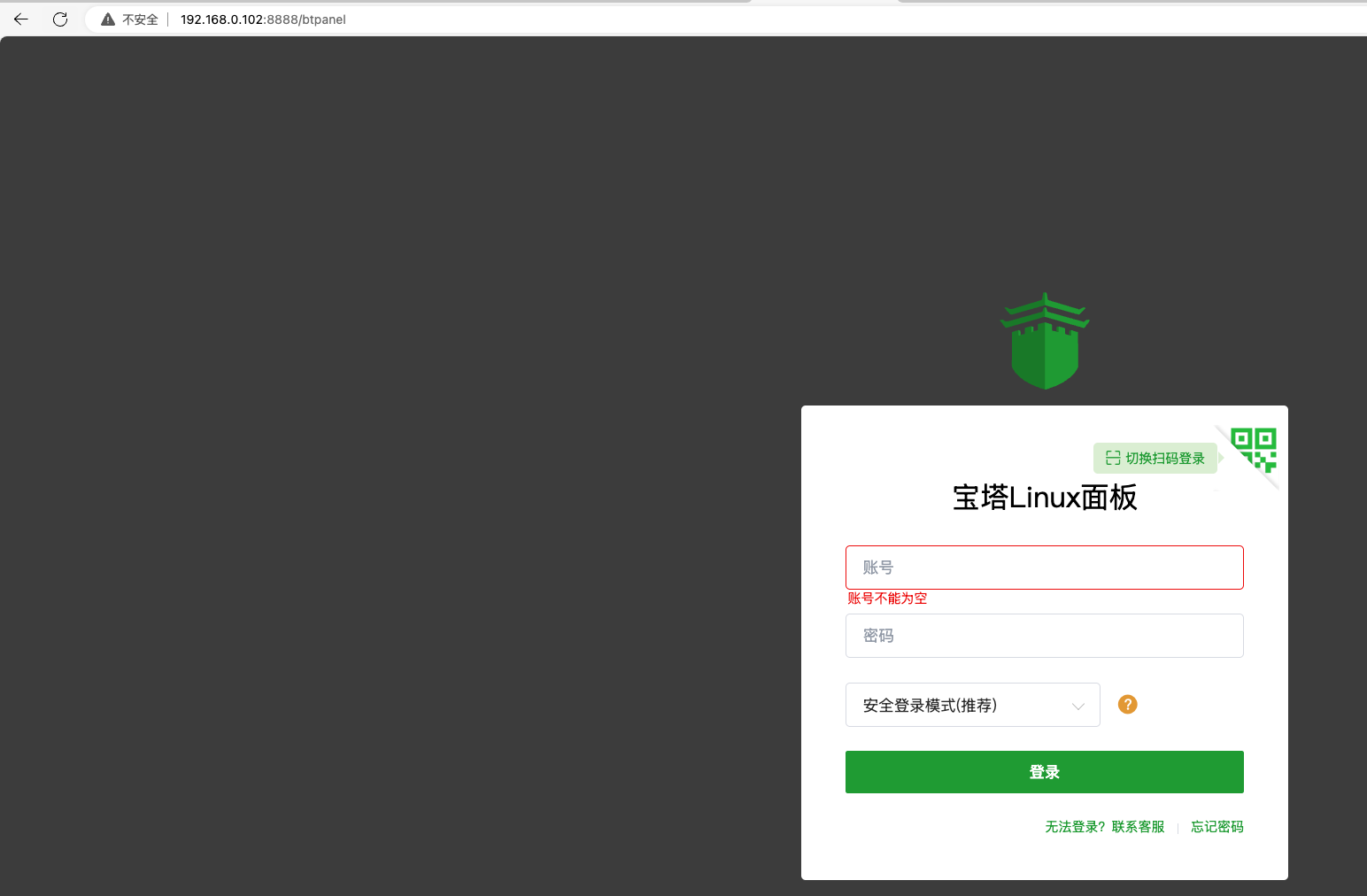Switch to scan login via 切换扫码登录
Image resolution: width=1367 pixels, height=896 pixels.
[x=1155, y=458]
